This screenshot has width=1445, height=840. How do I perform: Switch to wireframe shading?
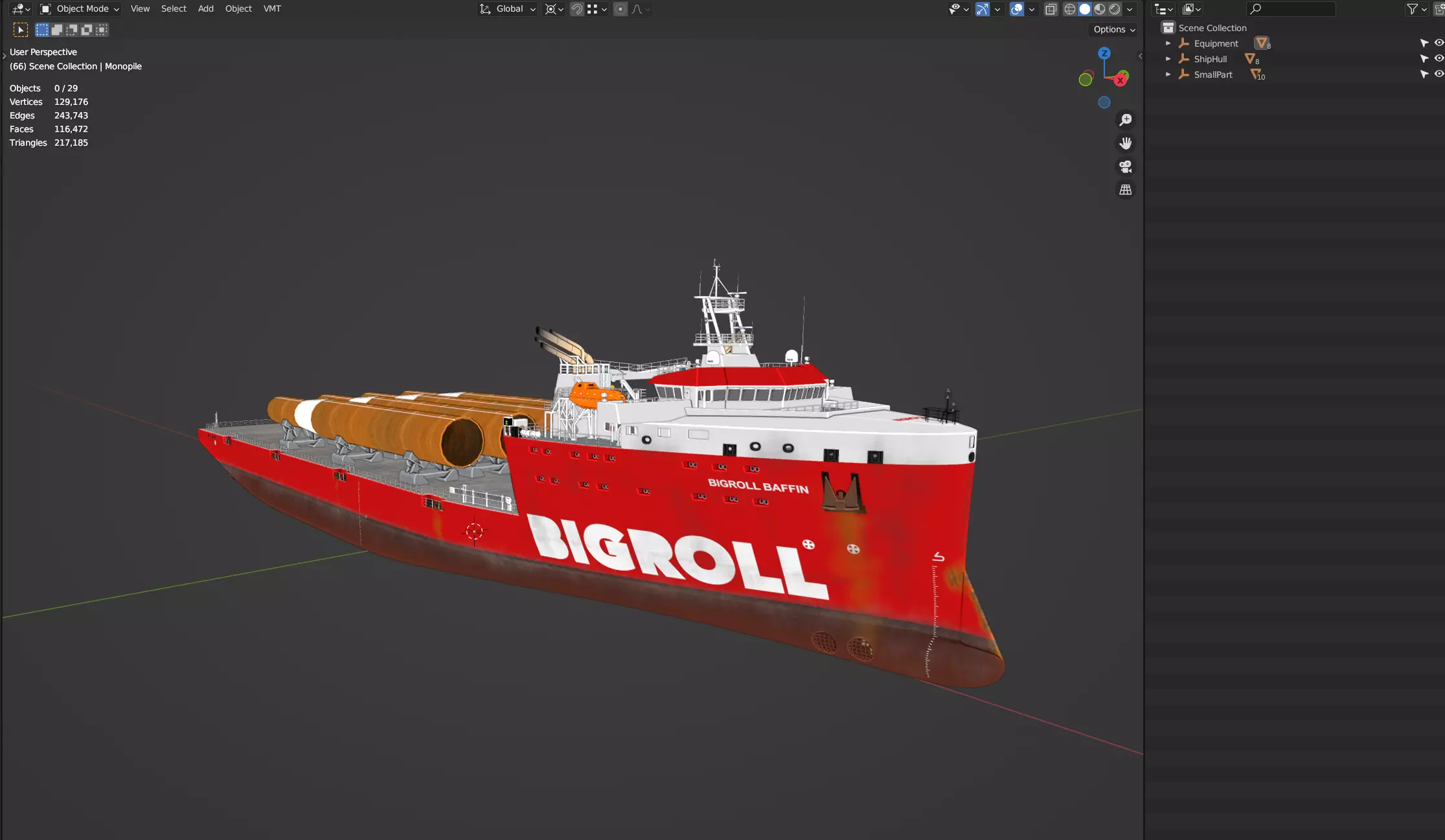1070,9
